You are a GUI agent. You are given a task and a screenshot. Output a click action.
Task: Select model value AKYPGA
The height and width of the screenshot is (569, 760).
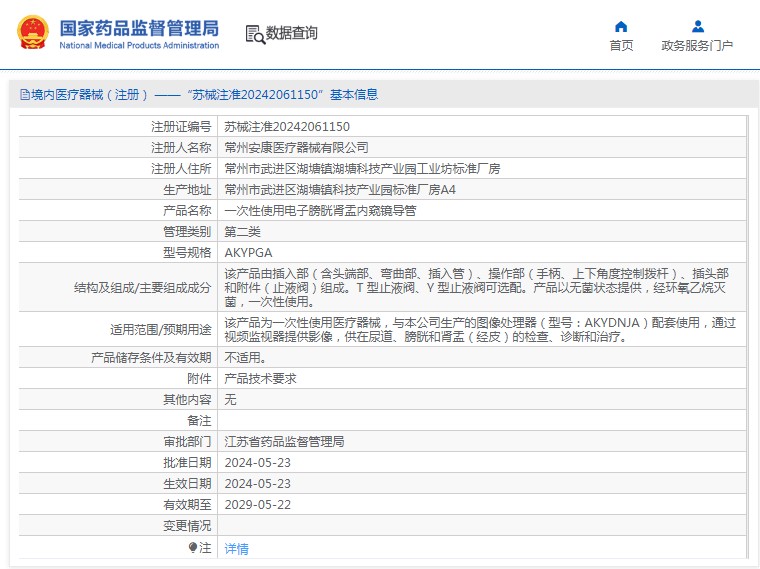(x=248, y=253)
